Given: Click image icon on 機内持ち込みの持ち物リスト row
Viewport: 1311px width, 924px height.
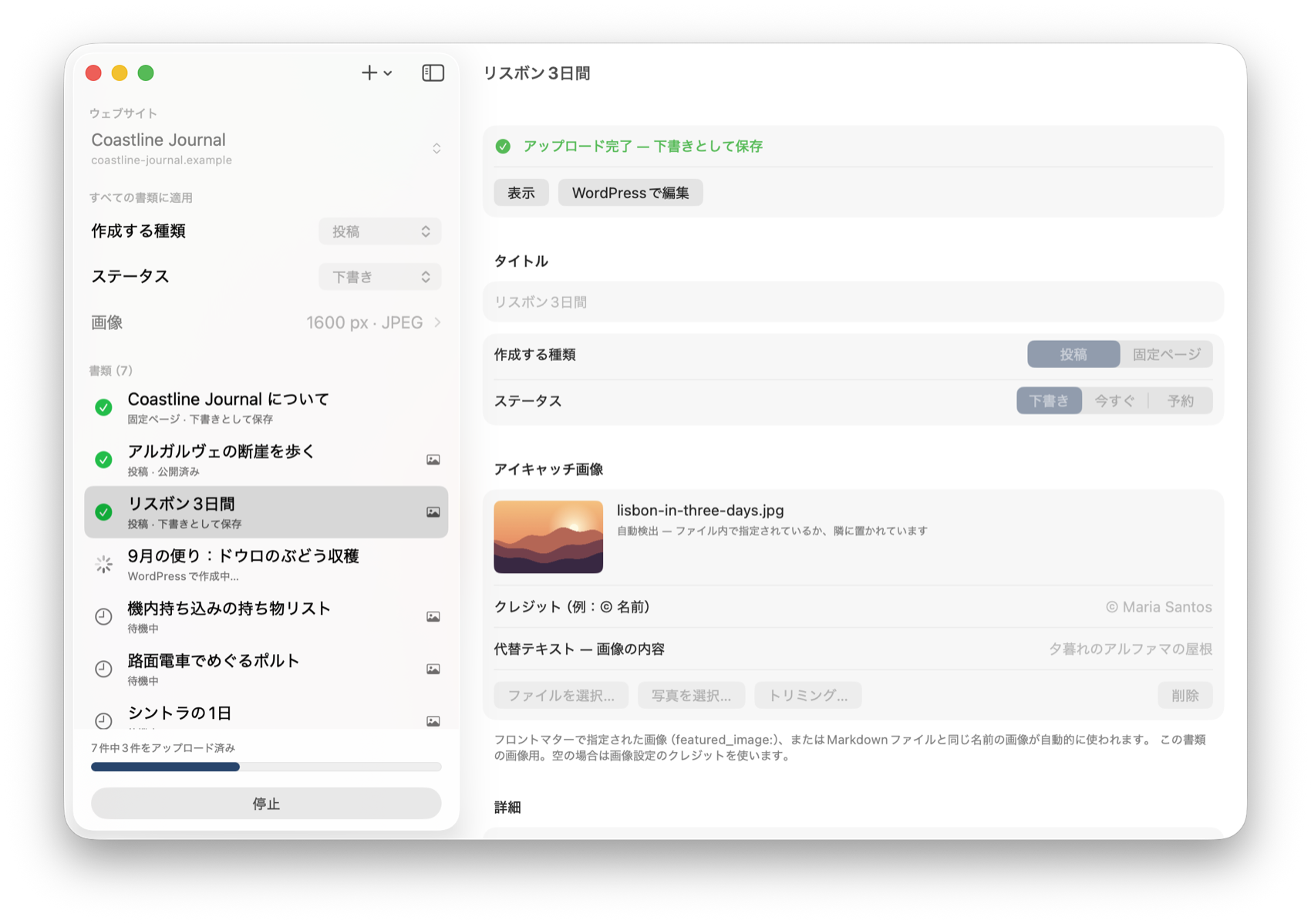Looking at the screenshot, I should (x=433, y=616).
